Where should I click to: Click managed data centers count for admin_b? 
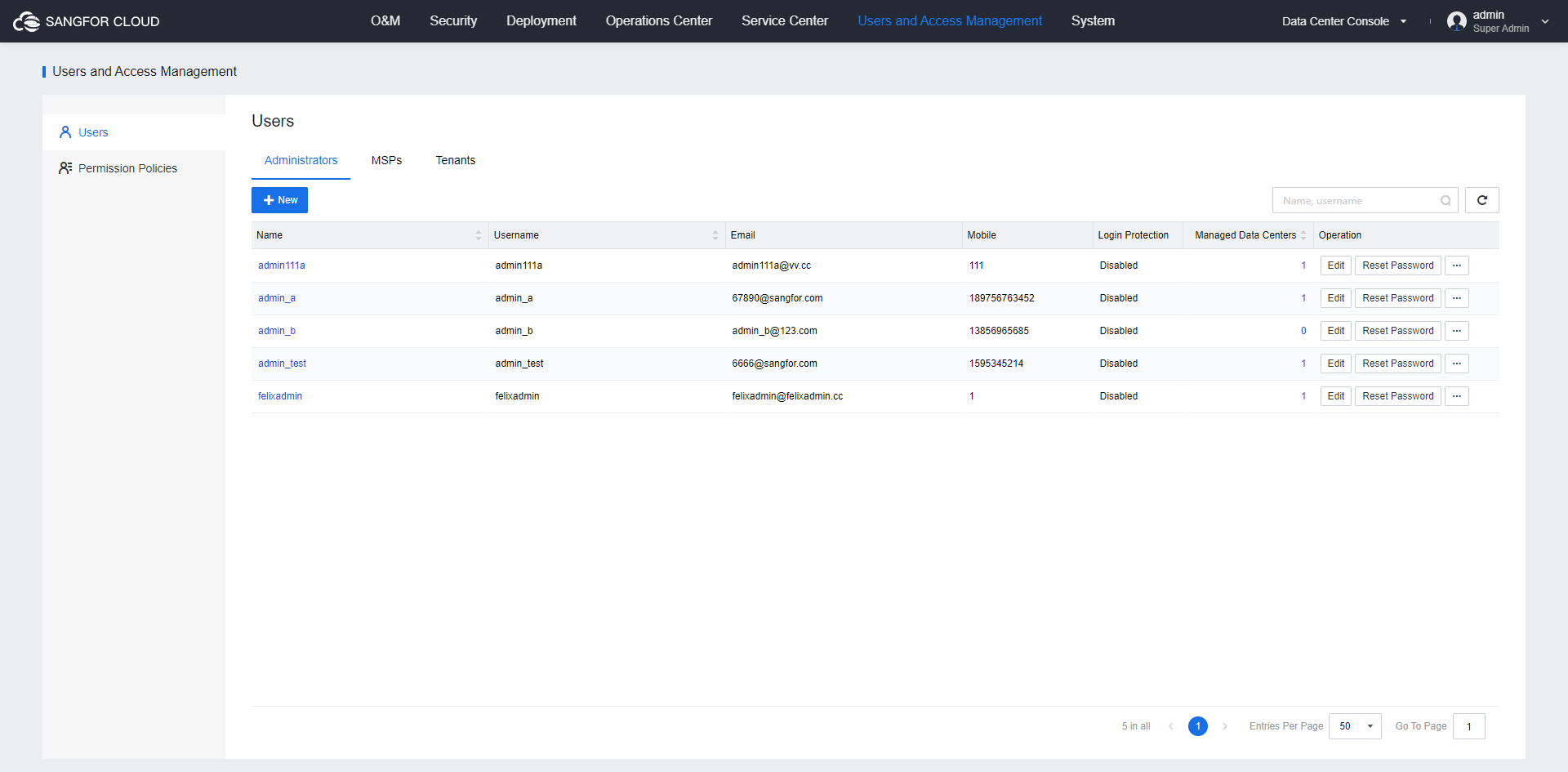click(x=1303, y=331)
